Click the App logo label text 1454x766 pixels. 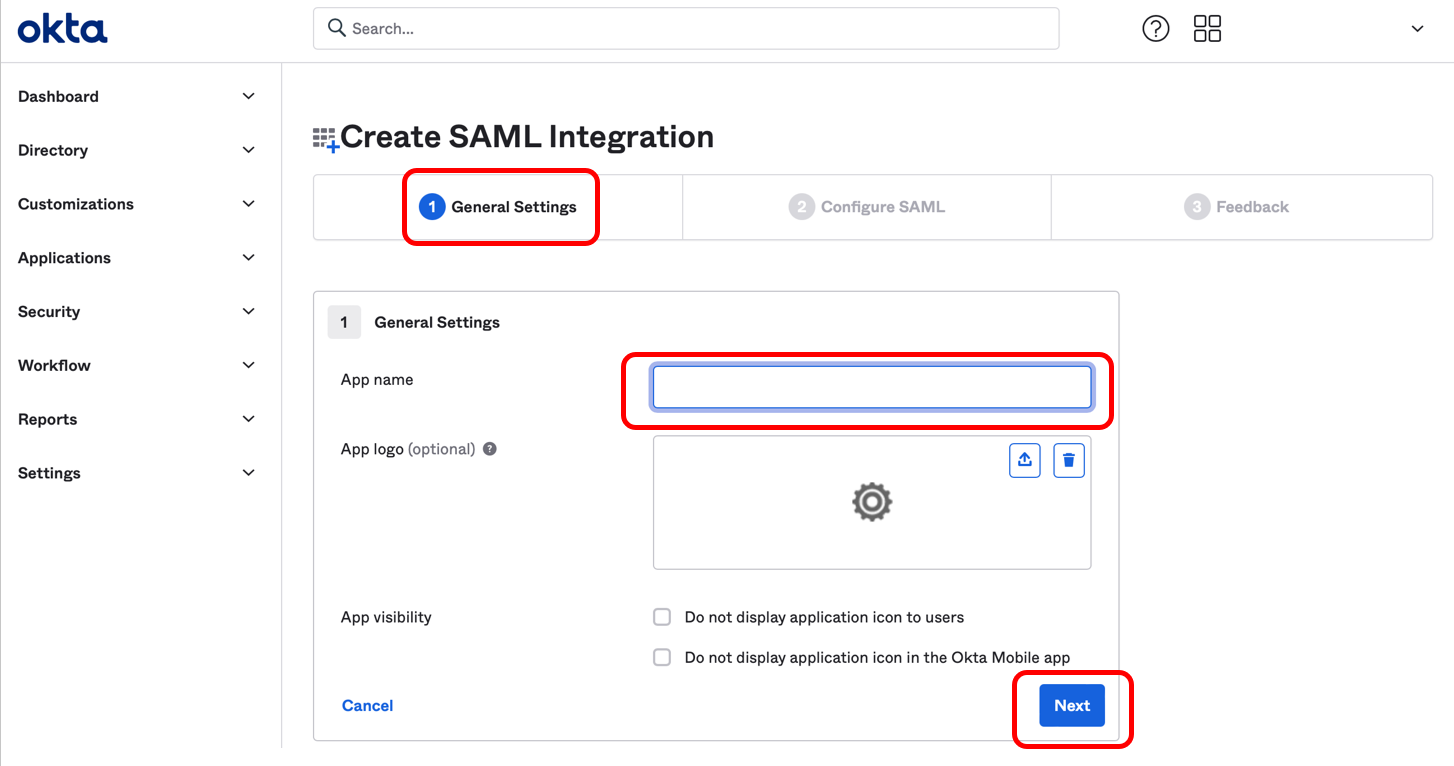tap(408, 449)
